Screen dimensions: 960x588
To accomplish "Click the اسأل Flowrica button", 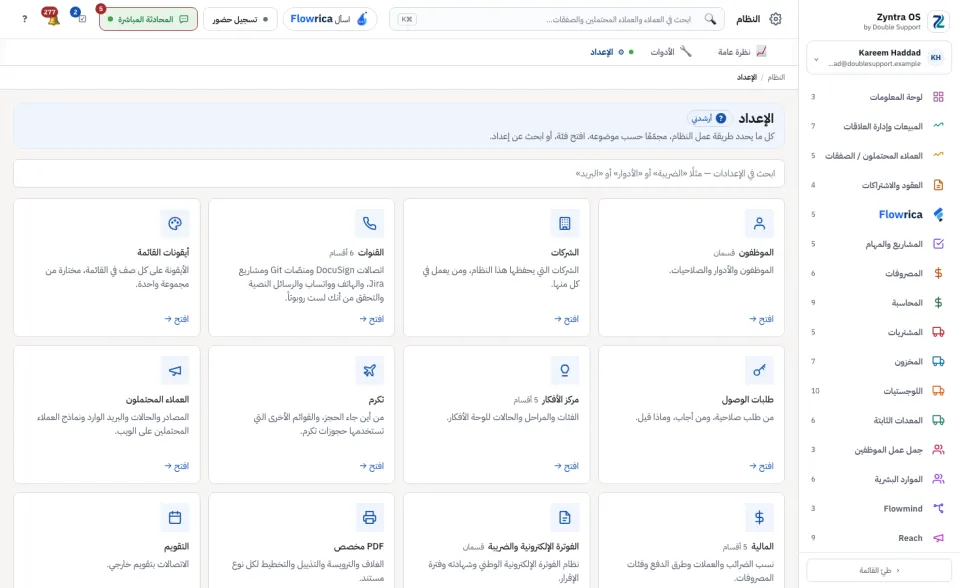I will click(329, 19).
